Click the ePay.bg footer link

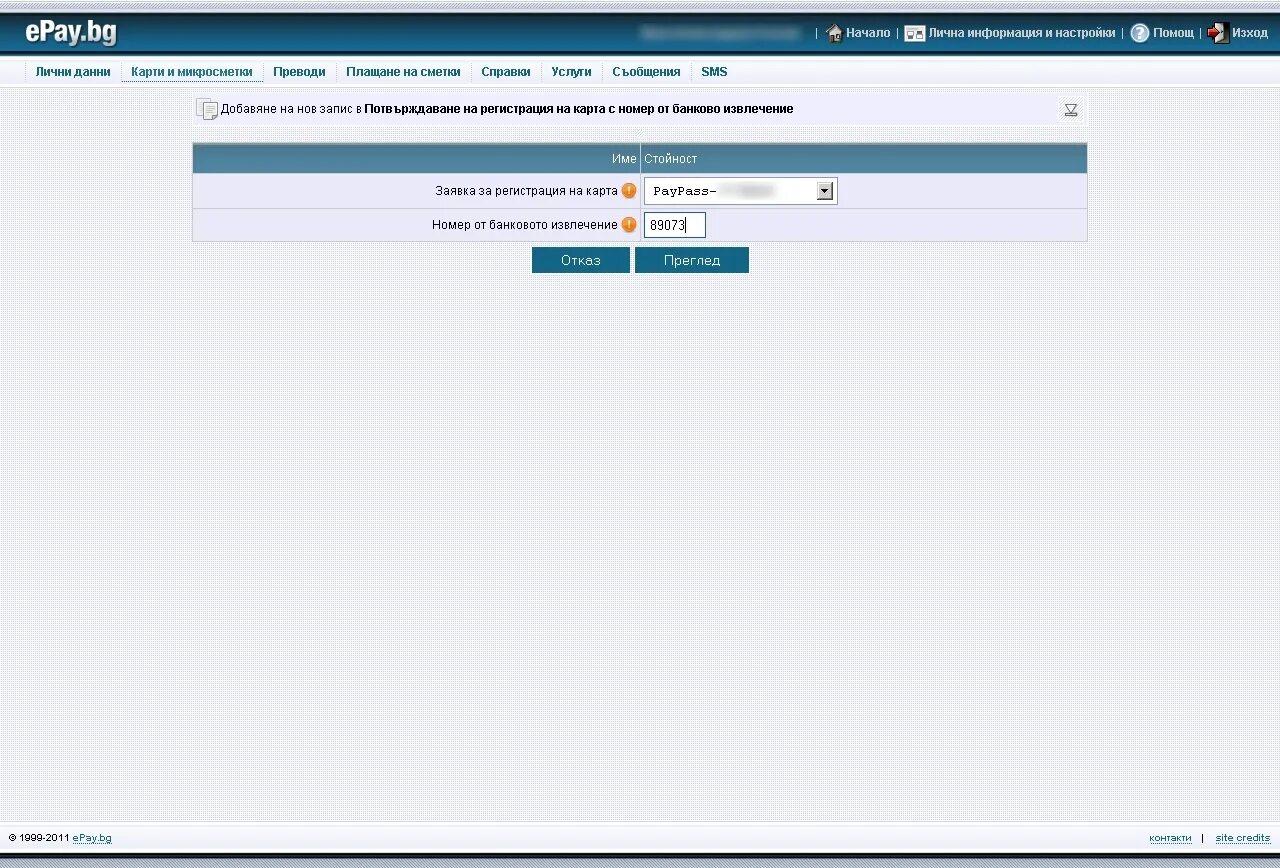pyautogui.click(x=92, y=838)
